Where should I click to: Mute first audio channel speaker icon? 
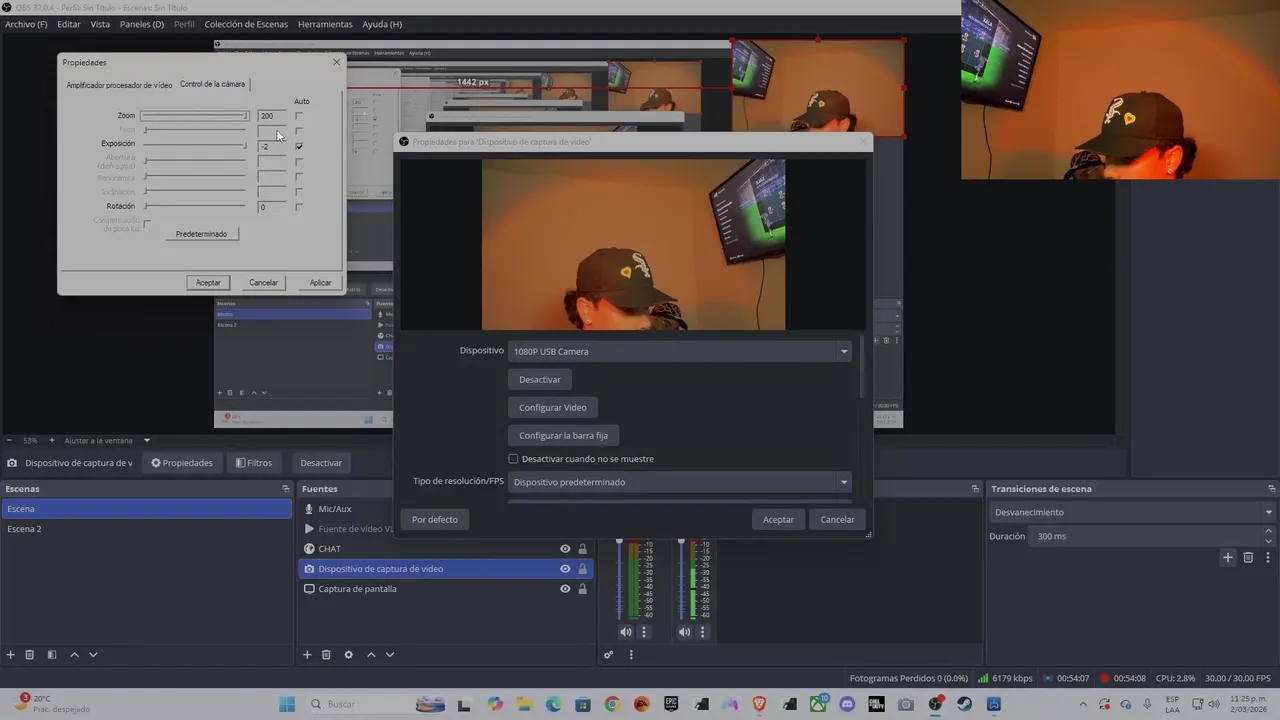tap(626, 632)
